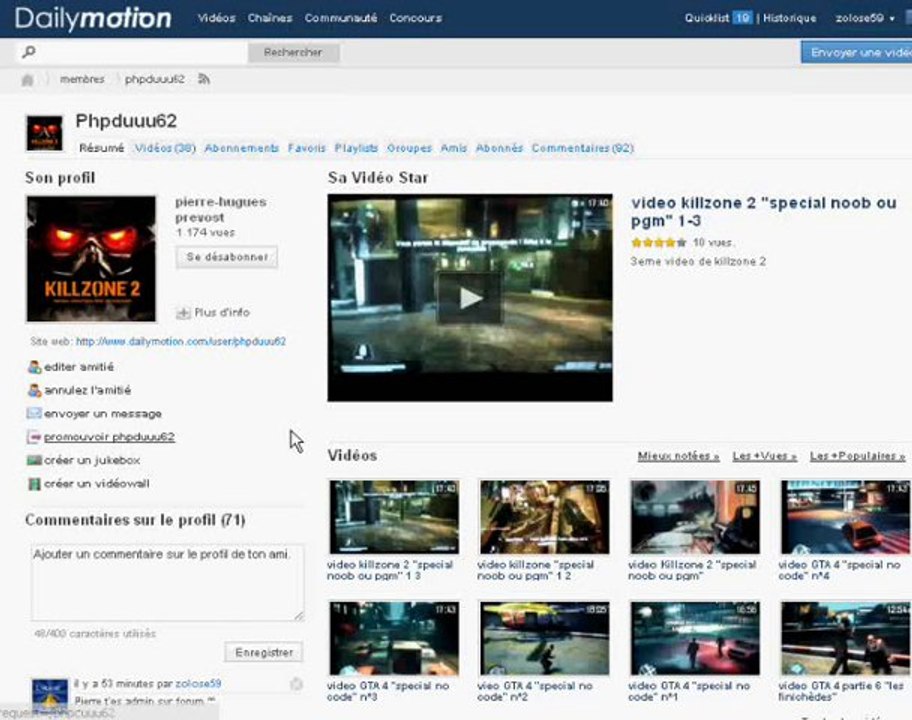The image size is (912, 720).
Task: Switch to Favoris tab
Action: tap(307, 148)
